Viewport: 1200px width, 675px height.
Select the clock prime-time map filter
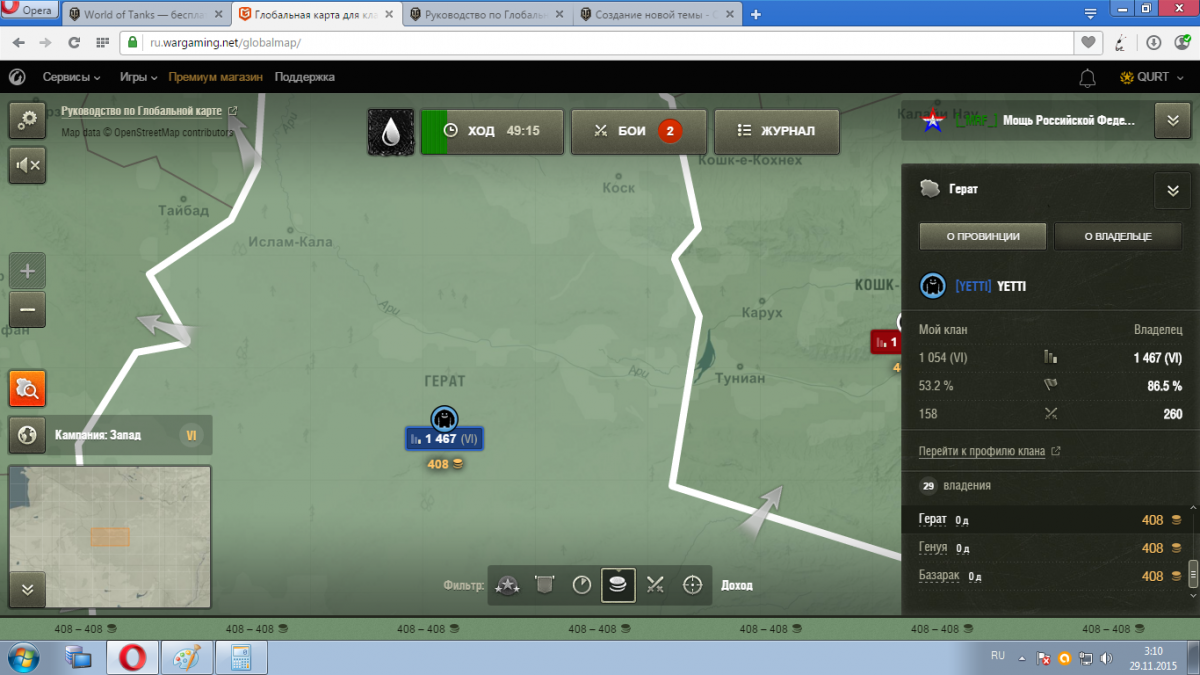(x=582, y=585)
